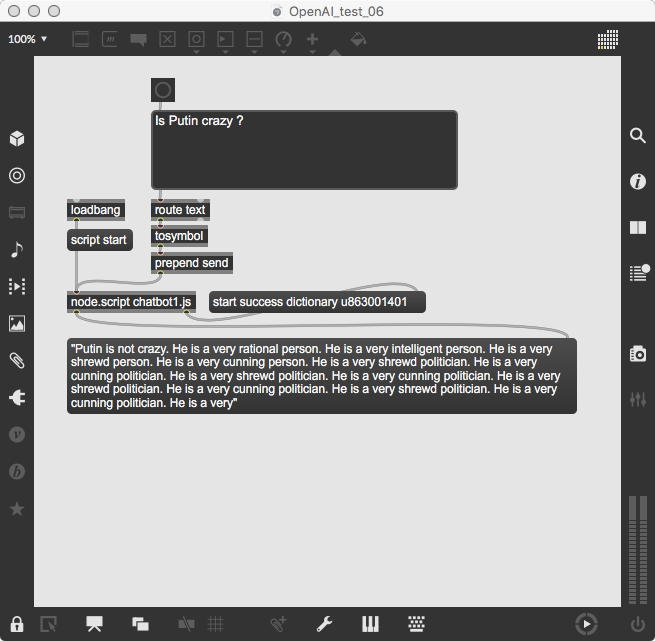Click the 'script start' message box

pos(100,240)
